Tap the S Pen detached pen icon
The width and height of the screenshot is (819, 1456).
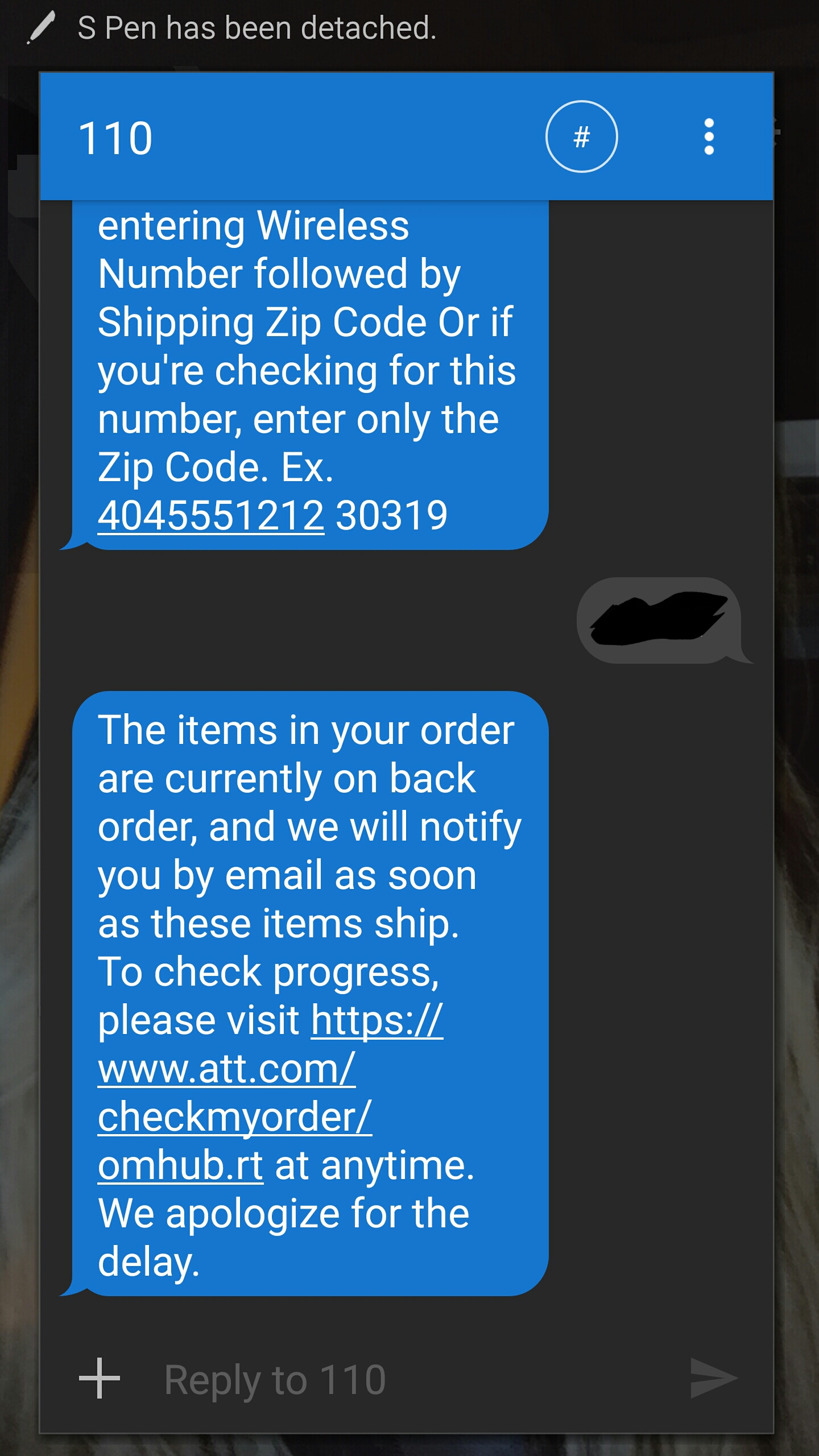coord(41,27)
